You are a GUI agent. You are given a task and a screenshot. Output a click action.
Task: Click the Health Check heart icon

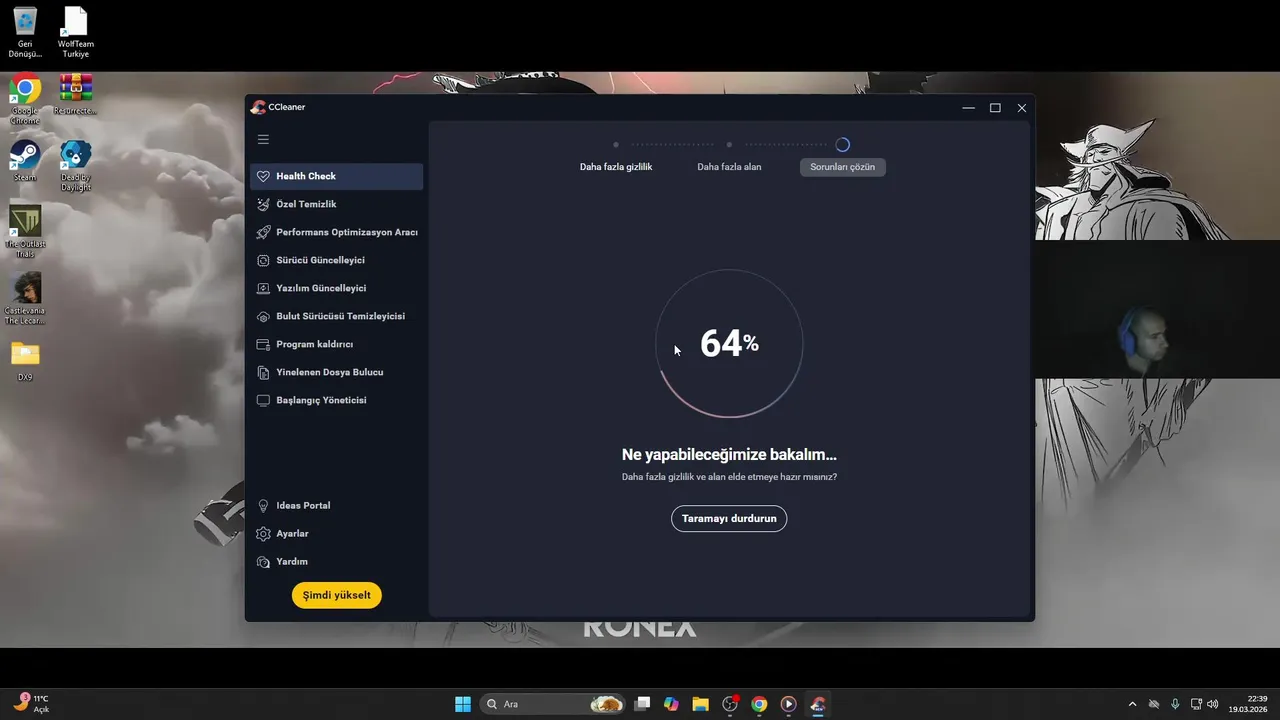click(x=263, y=176)
